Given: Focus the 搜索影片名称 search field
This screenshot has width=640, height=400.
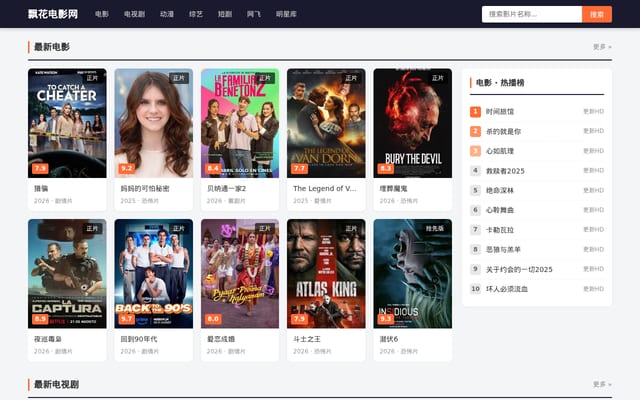Looking at the screenshot, I should (531, 14).
